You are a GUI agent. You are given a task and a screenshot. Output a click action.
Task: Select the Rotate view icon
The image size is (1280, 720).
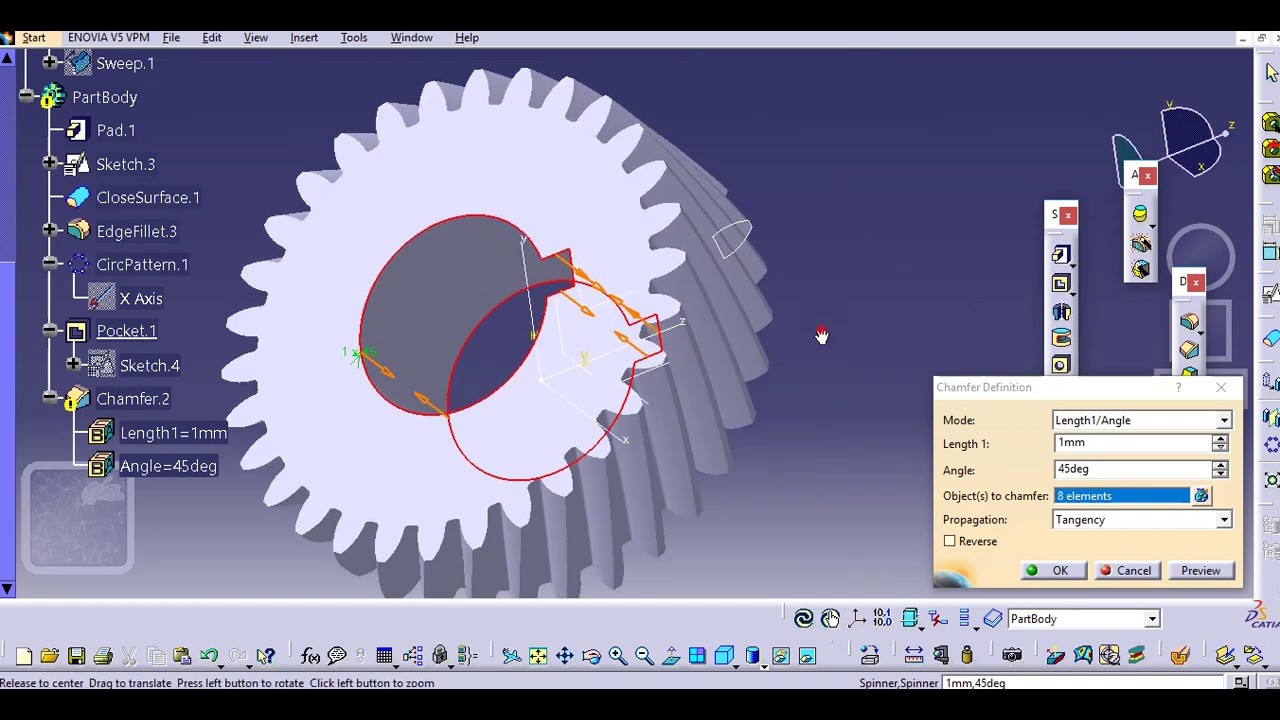click(591, 656)
